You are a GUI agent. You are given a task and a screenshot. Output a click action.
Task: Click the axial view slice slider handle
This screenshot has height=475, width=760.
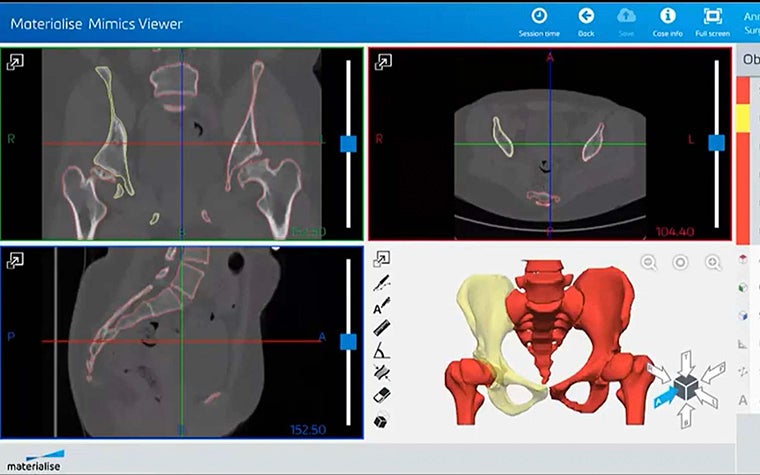click(716, 143)
